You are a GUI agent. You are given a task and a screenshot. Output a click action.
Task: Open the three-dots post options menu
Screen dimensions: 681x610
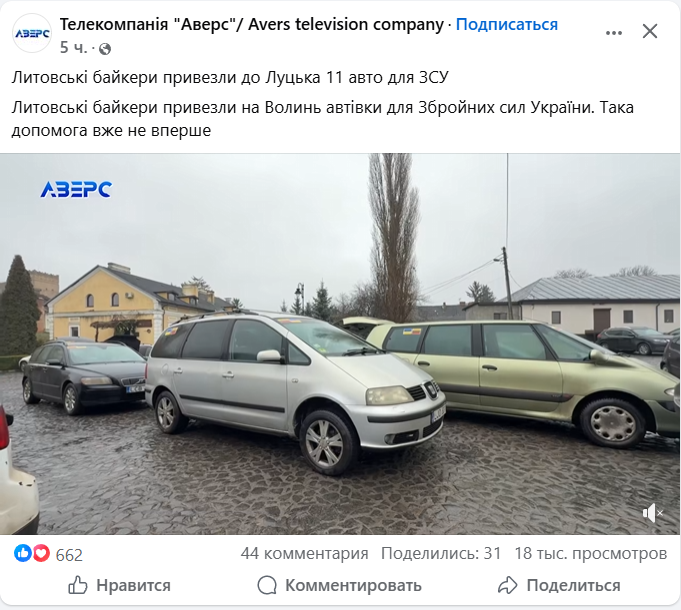614,33
